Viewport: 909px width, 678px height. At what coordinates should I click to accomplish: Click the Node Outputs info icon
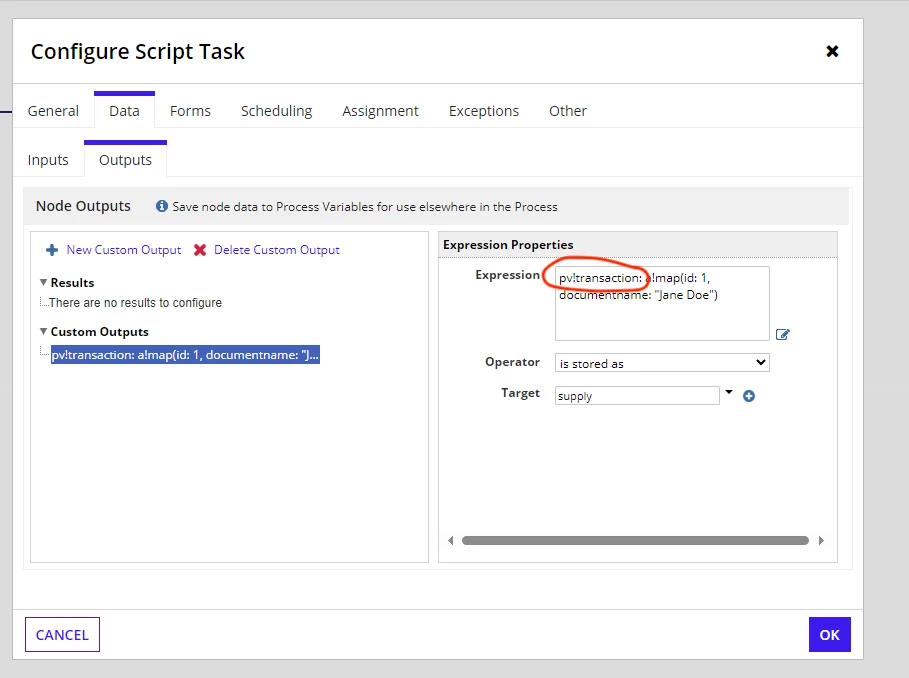click(x=162, y=206)
